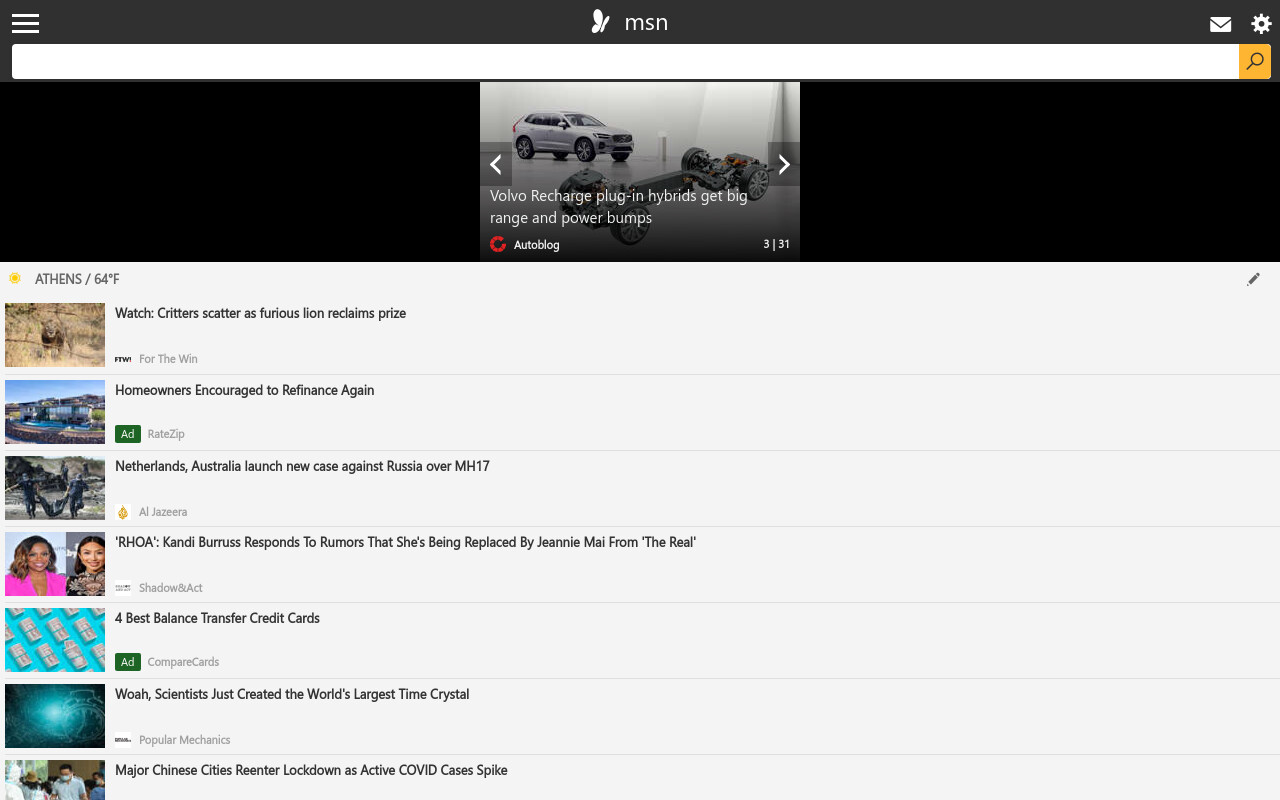Click the Al Jazeera source logo
Viewport: 1280px width, 800px height.
click(123, 512)
